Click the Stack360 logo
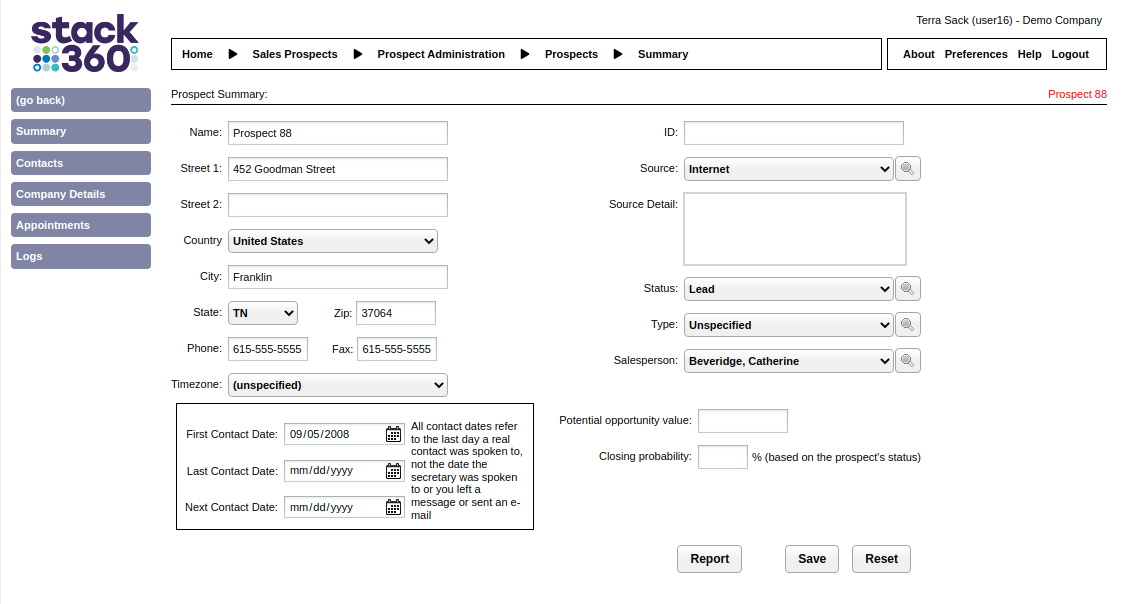This screenshot has width=1126, height=604. point(84,44)
